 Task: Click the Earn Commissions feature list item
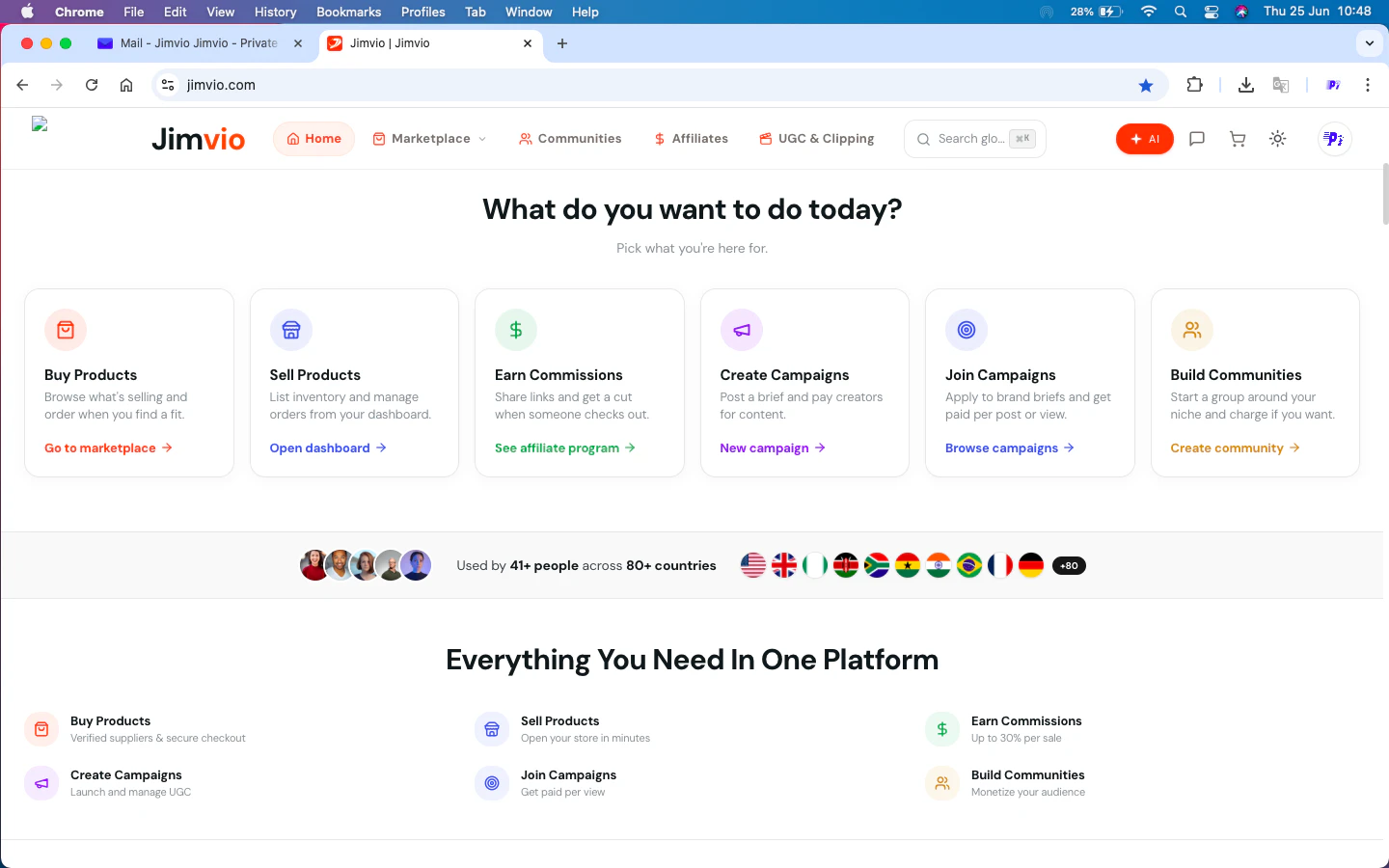[x=1003, y=729]
